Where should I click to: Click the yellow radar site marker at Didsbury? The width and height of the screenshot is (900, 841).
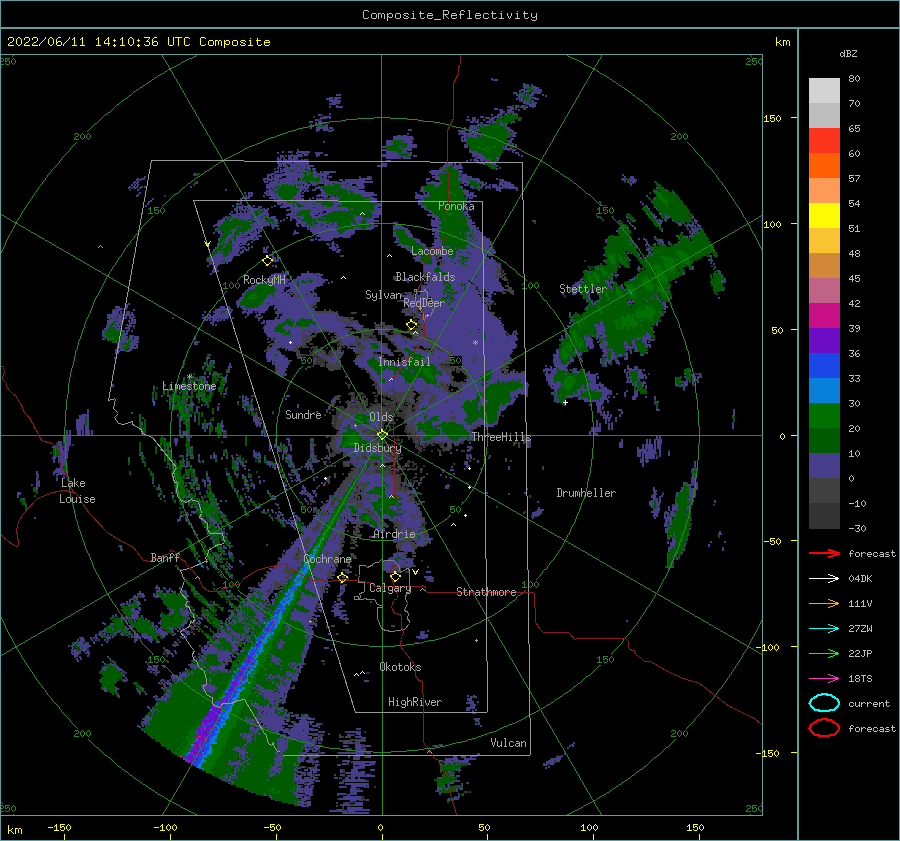[382, 435]
